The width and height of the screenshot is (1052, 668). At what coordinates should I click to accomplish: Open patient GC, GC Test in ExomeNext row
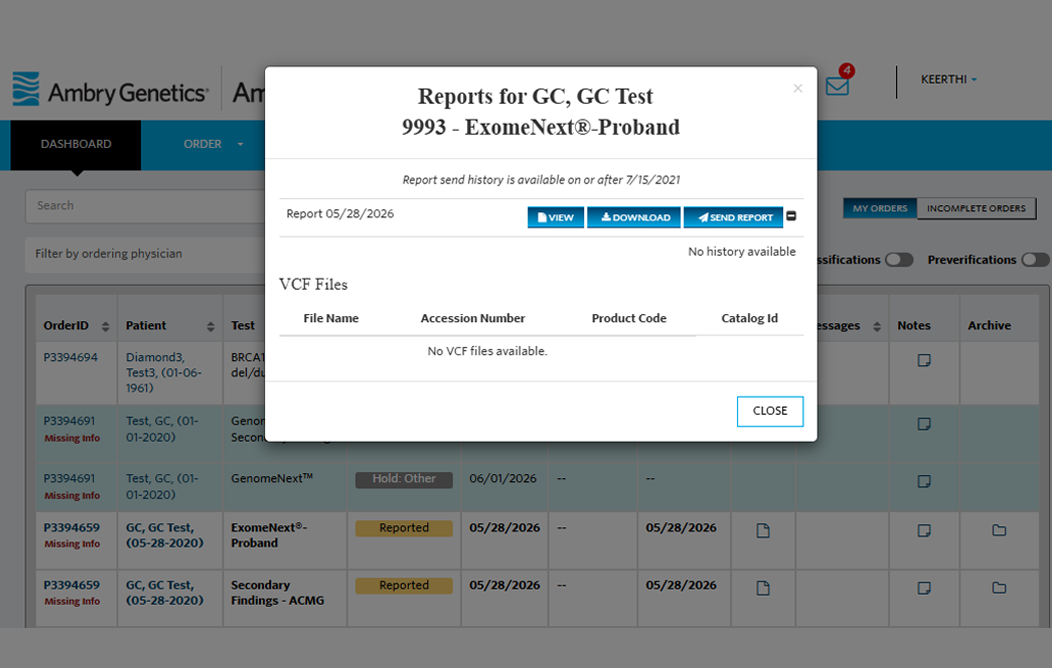click(164, 535)
